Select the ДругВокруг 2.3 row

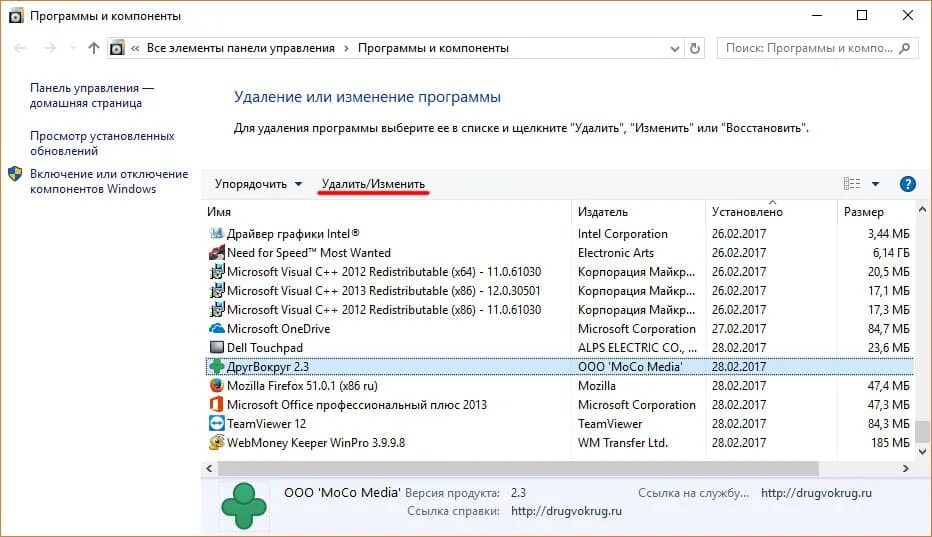pos(559,367)
